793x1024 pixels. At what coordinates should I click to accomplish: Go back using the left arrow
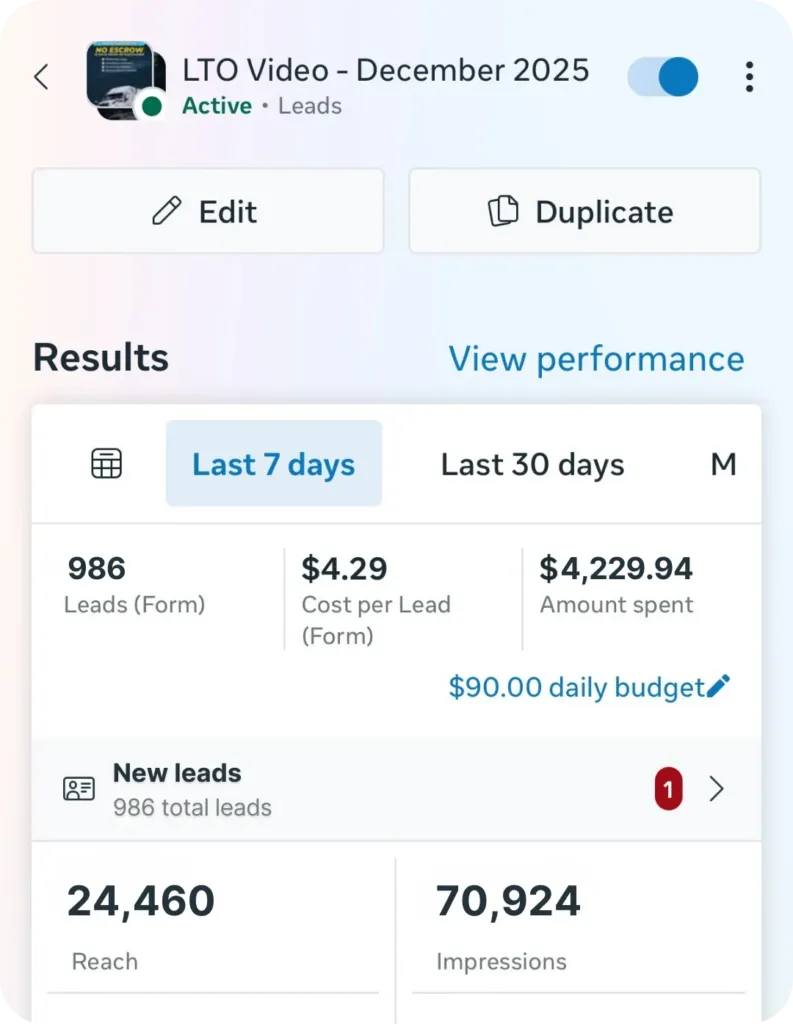tap(41, 77)
